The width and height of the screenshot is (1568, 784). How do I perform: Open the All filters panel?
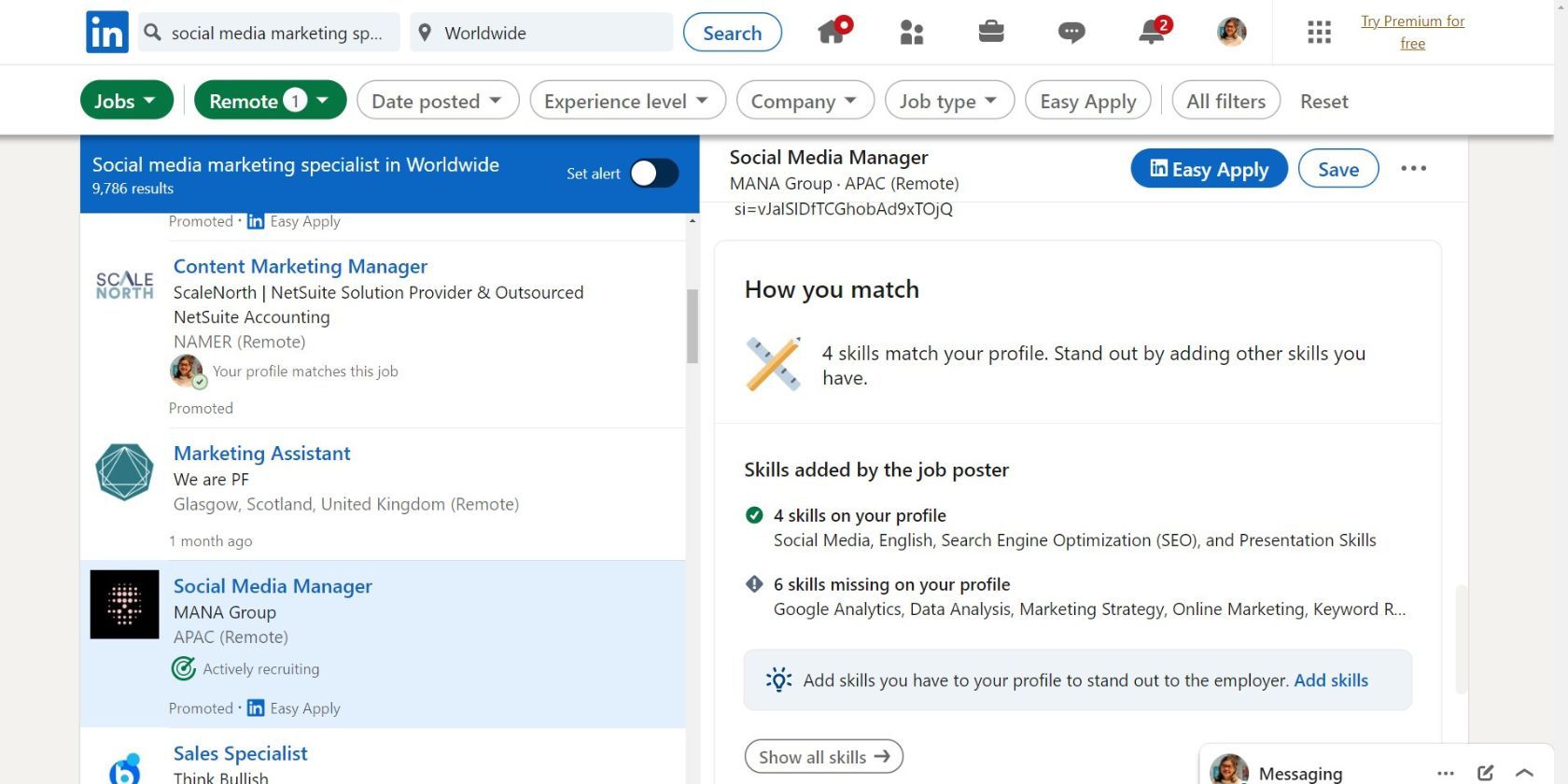(x=1225, y=101)
